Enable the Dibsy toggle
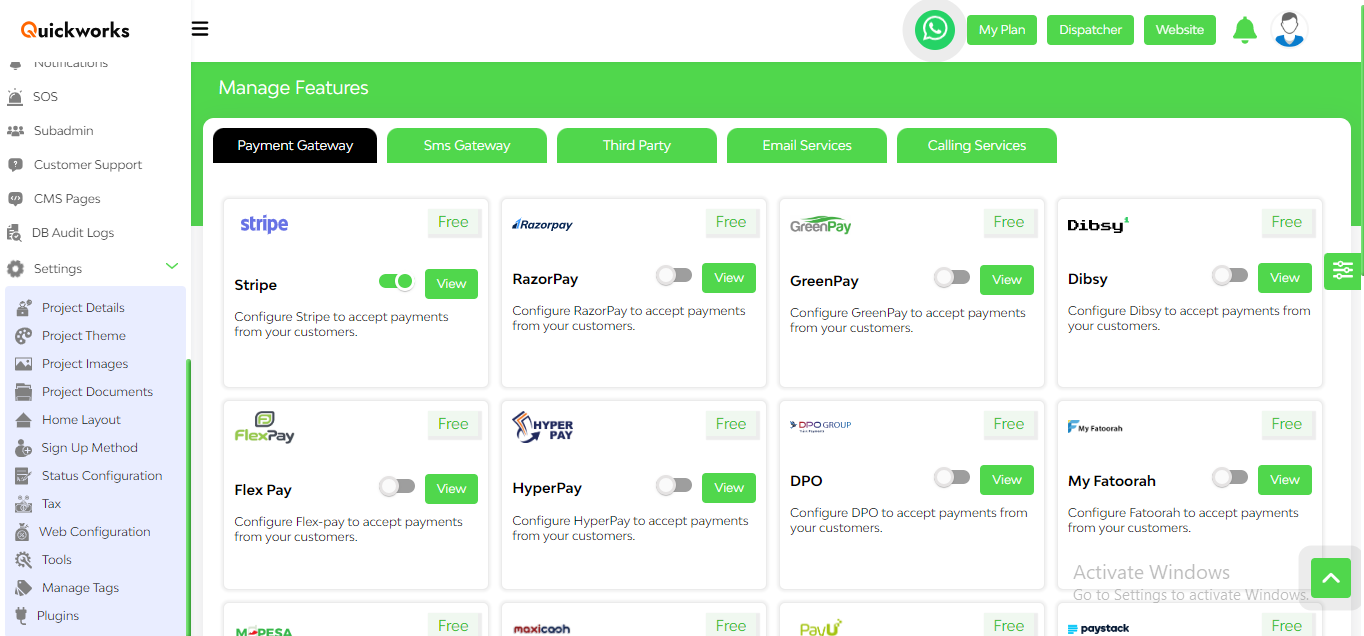Screen dimensions: 1364x636 (1230, 275)
